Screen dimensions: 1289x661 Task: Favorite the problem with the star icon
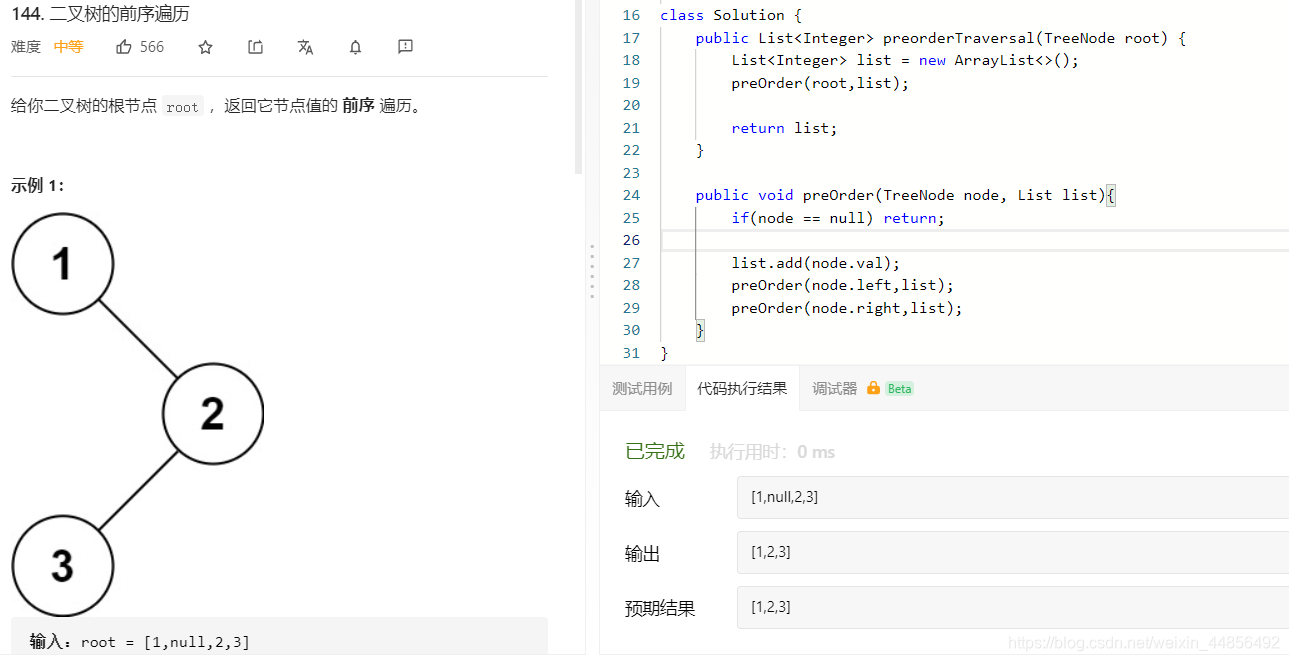[206, 47]
